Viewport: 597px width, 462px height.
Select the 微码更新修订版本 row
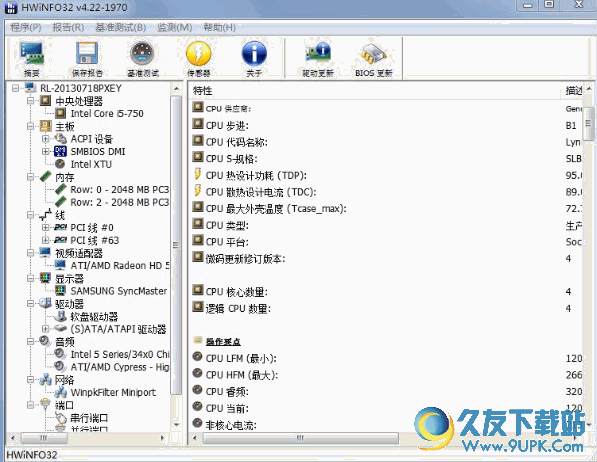[387, 259]
